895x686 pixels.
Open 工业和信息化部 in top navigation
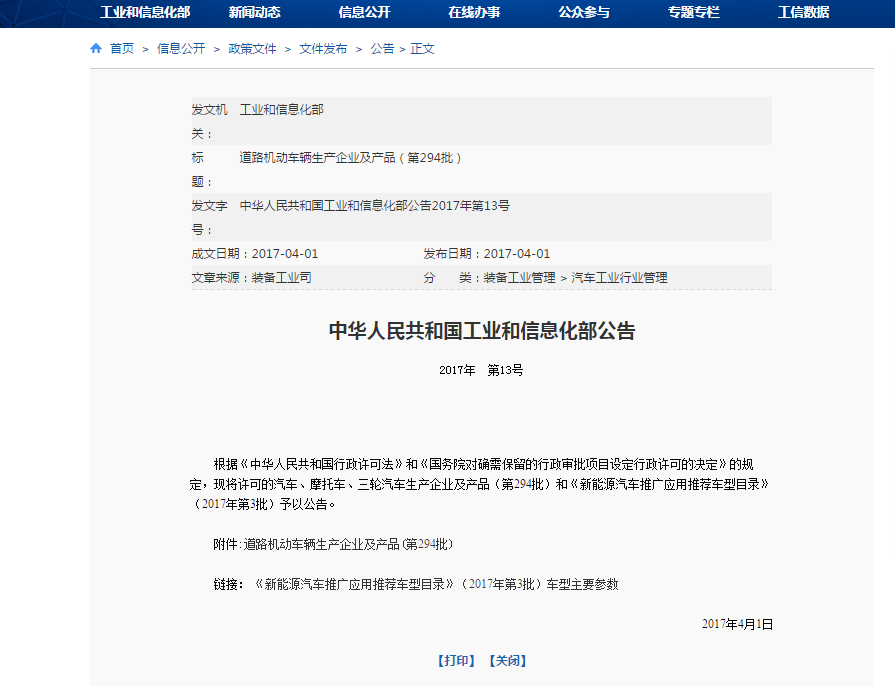[145, 13]
